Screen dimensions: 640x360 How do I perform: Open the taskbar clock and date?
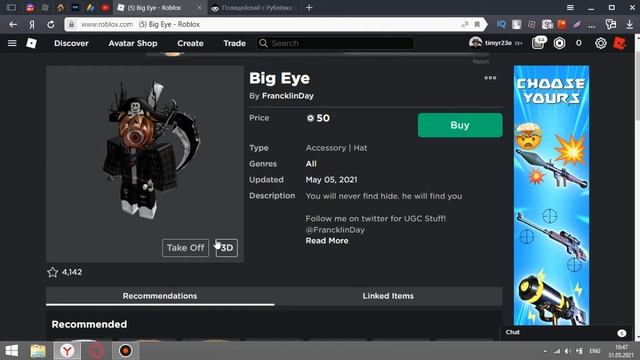pos(621,351)
